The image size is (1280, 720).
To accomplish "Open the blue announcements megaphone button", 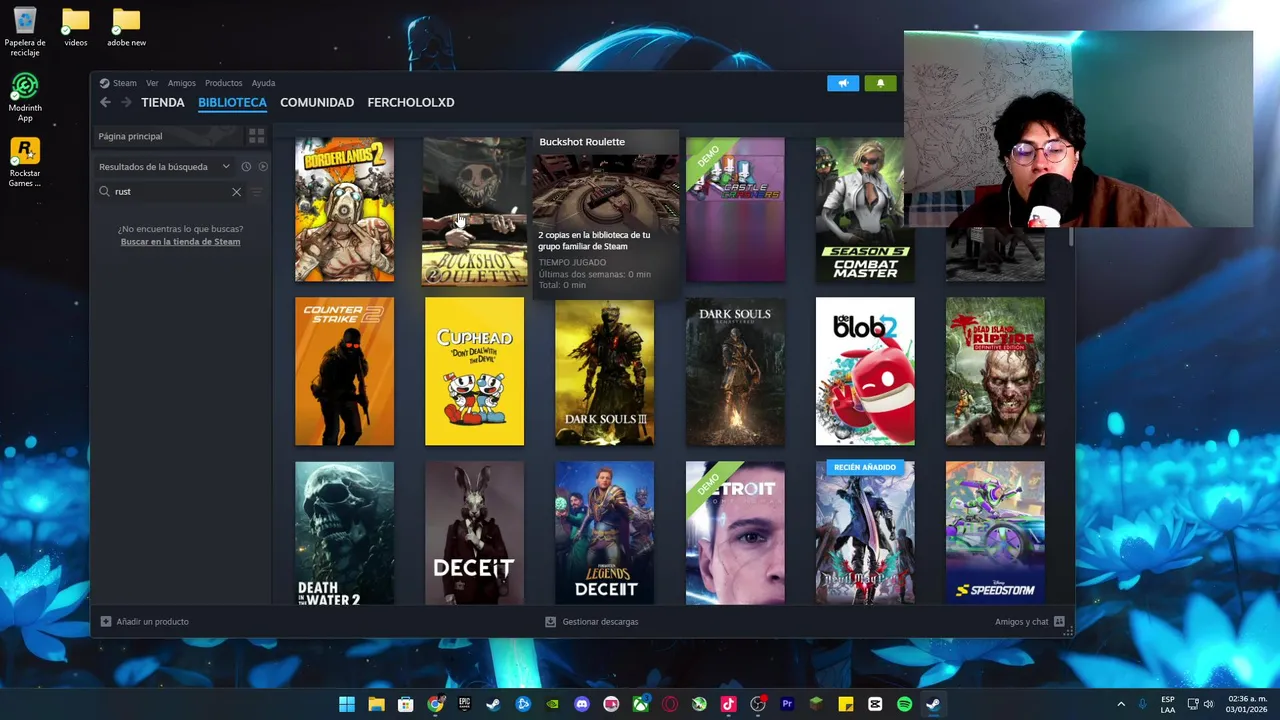I will 843,83.
